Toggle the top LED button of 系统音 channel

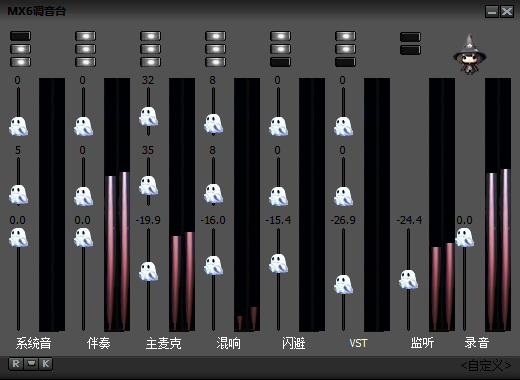(x=20, y=36)
